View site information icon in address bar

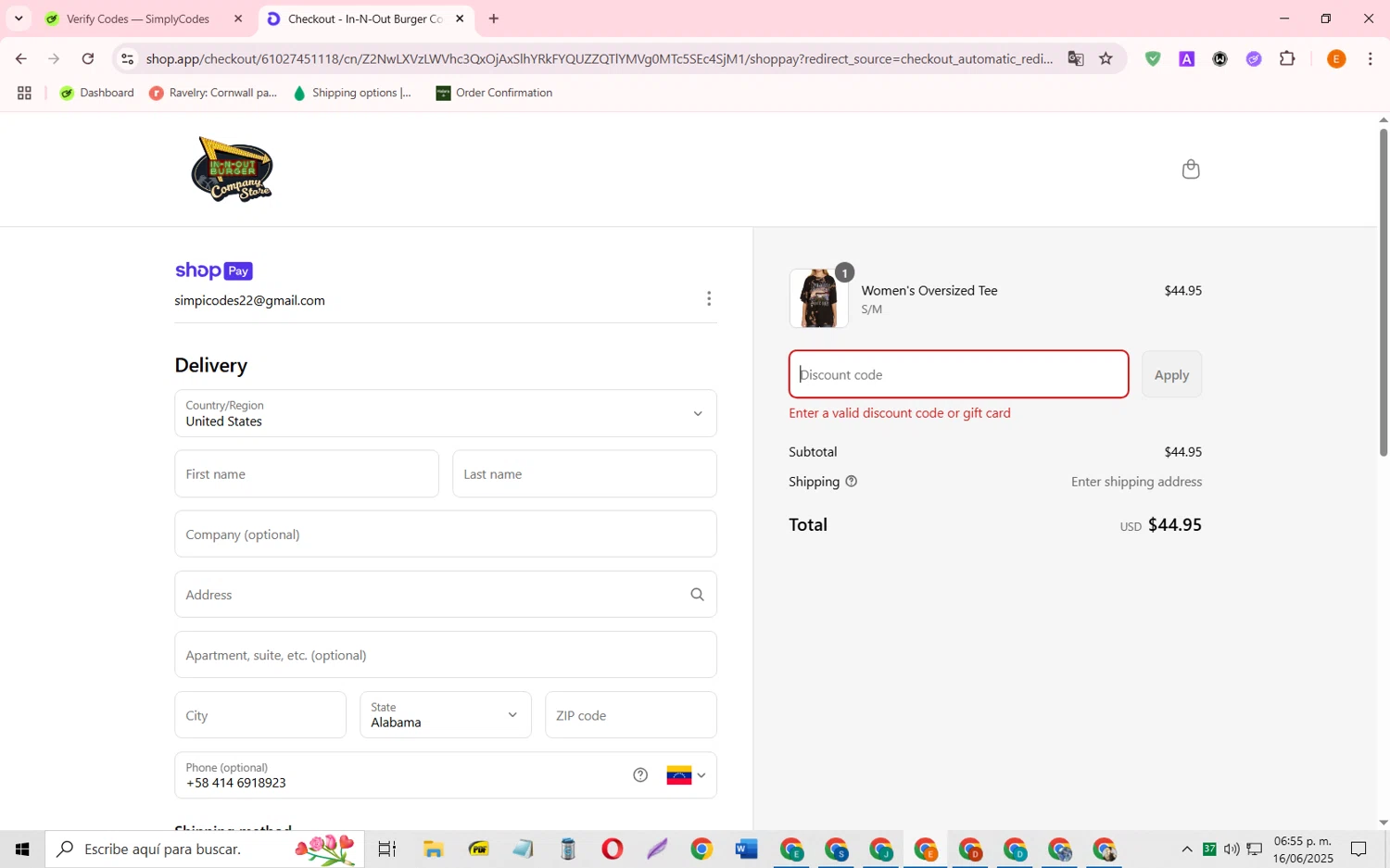click(128, 58)
